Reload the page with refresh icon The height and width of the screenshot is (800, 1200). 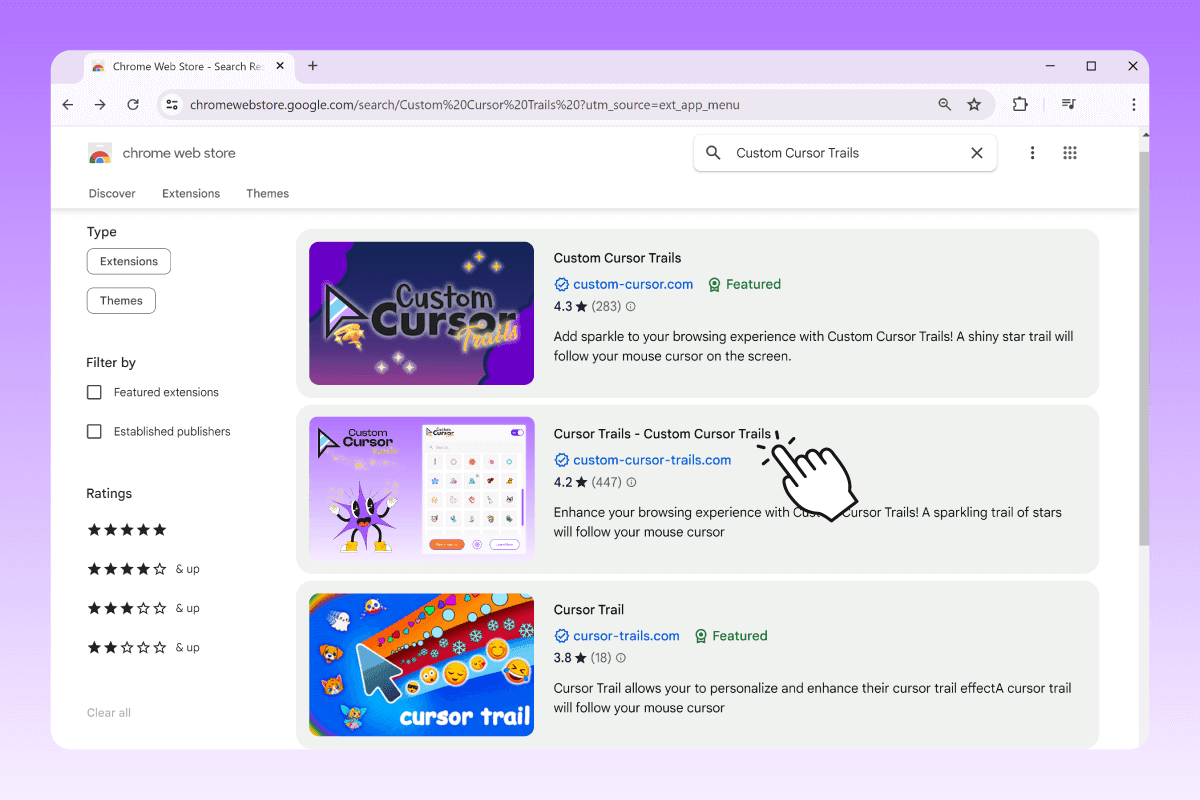click(133, 104)
